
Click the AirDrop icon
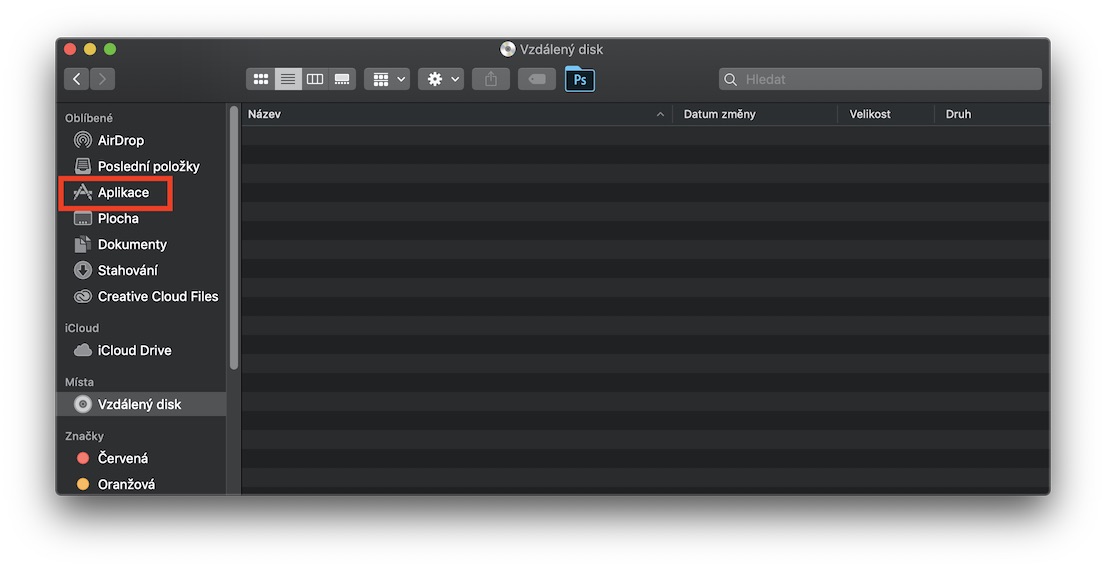[83, 140]
